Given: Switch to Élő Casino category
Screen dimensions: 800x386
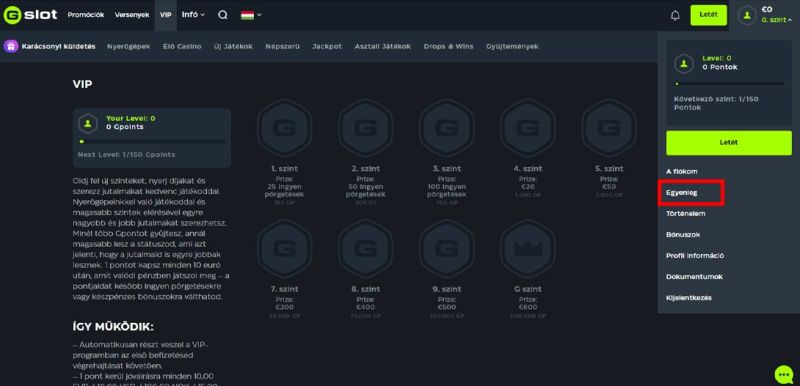Looking at the screenshot, I should tap(182, 46).
